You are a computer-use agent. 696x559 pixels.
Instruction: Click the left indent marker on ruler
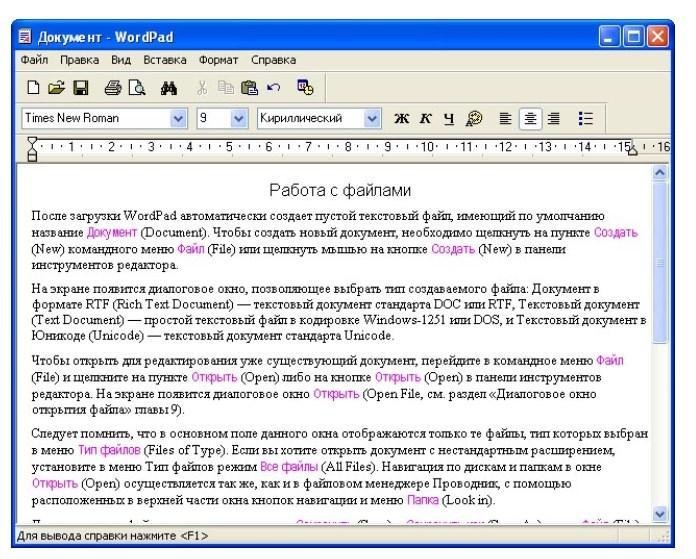(x=32, y=149)
